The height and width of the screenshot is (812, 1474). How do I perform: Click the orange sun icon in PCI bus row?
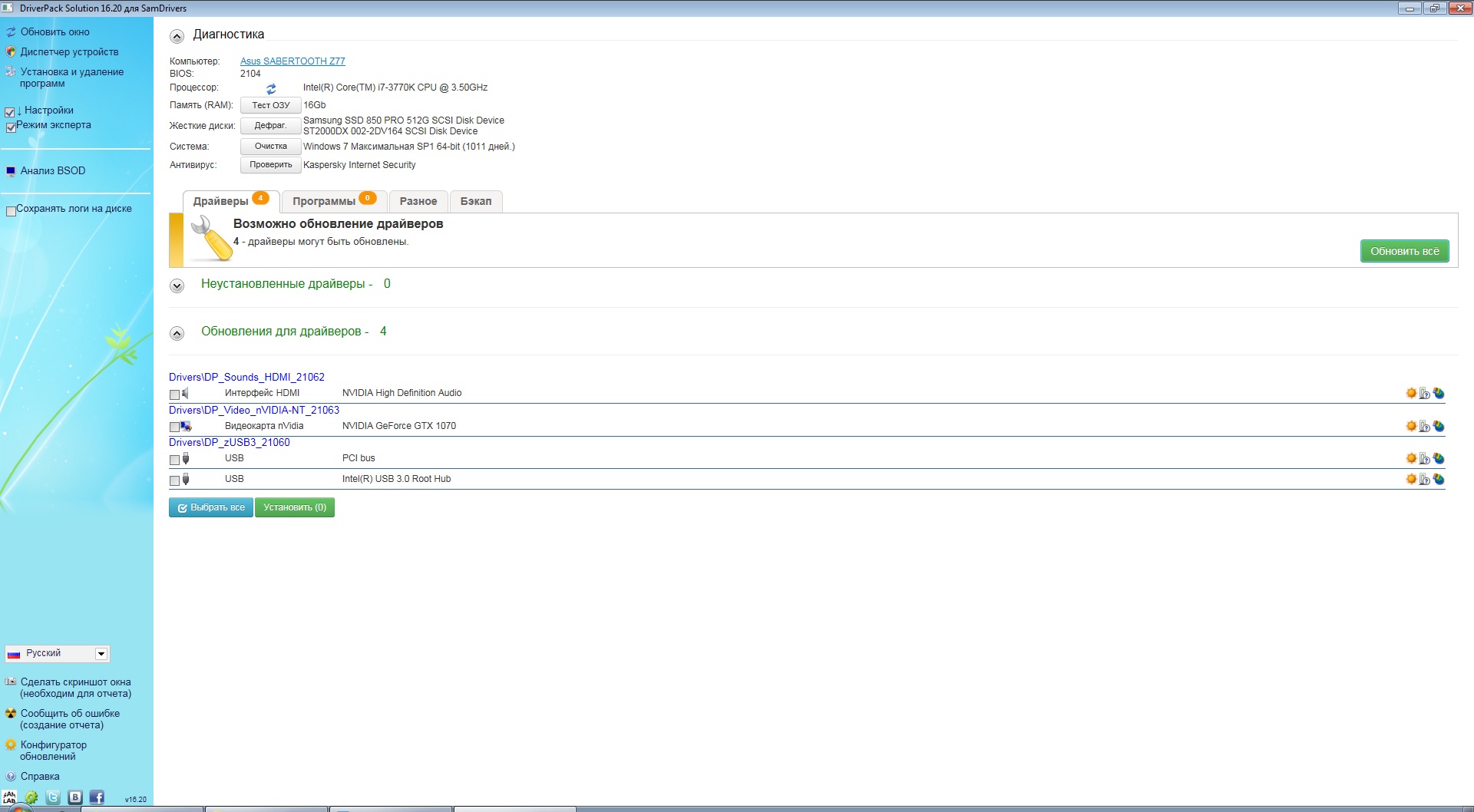pos(1411,458)
